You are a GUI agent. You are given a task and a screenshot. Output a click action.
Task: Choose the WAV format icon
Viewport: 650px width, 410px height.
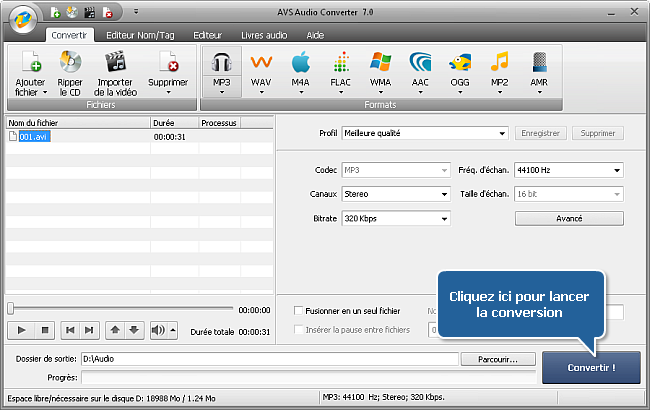point(260,64)
